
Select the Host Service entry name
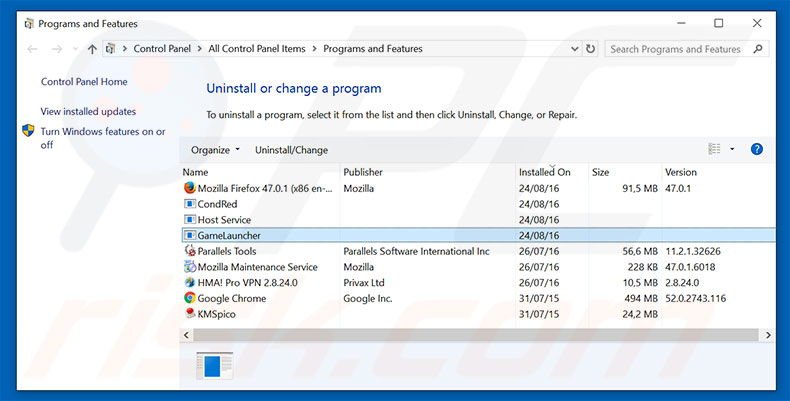224,220
